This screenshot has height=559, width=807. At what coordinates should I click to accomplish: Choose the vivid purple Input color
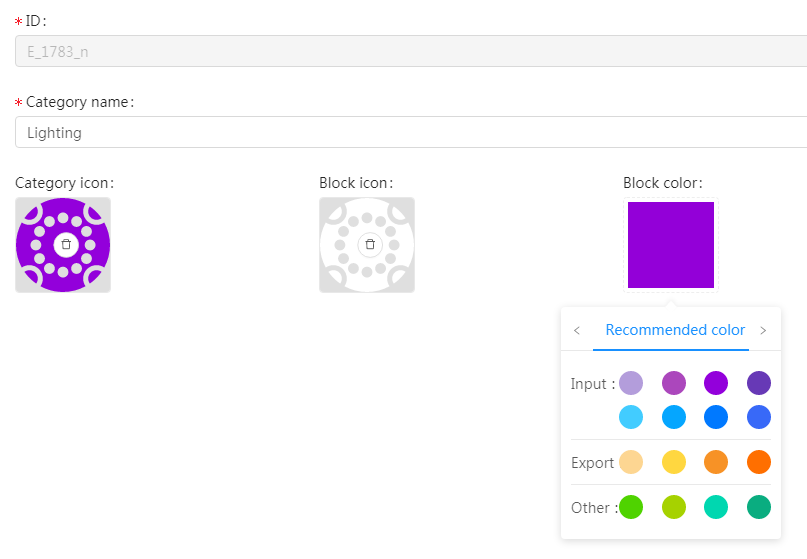(x=716, y=383)
